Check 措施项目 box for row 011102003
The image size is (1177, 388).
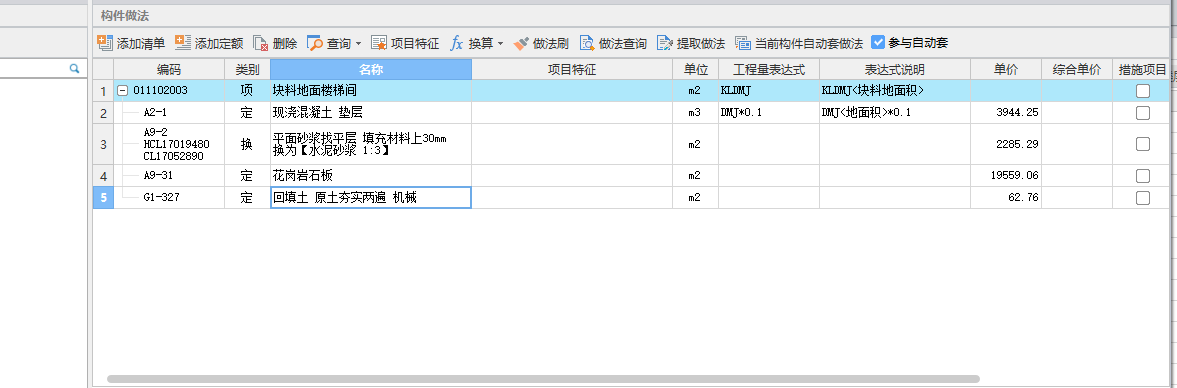1142,91
